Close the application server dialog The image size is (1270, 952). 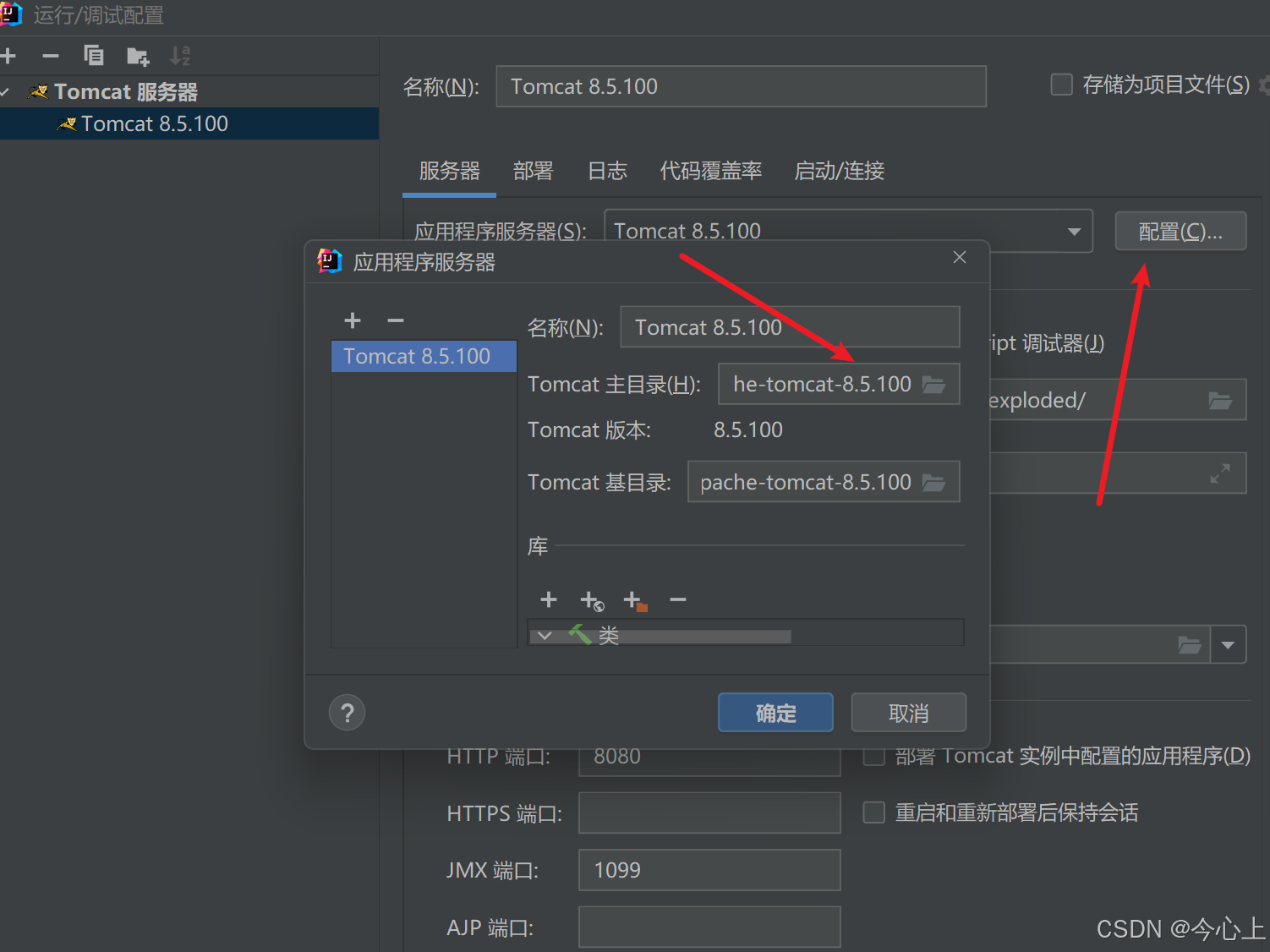(959, 257)
